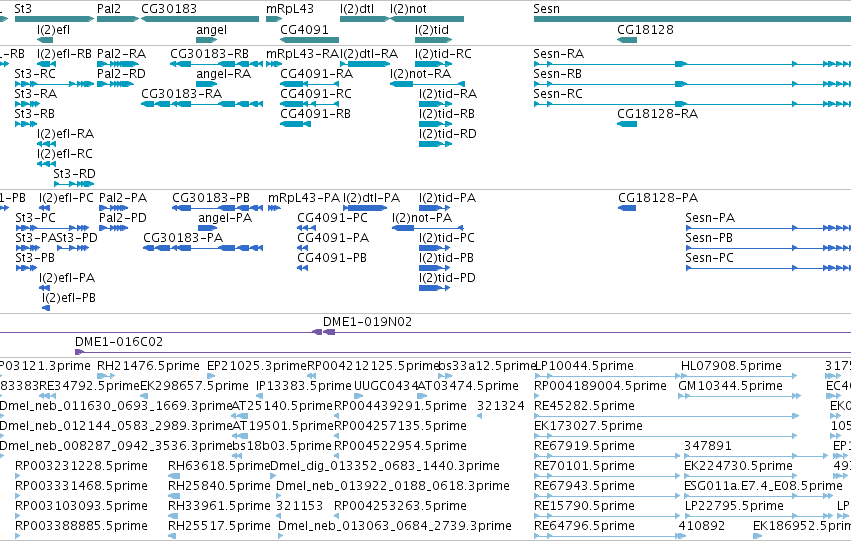
Task: Open the LP10044.5prime EST
Action: coord(607,375)
